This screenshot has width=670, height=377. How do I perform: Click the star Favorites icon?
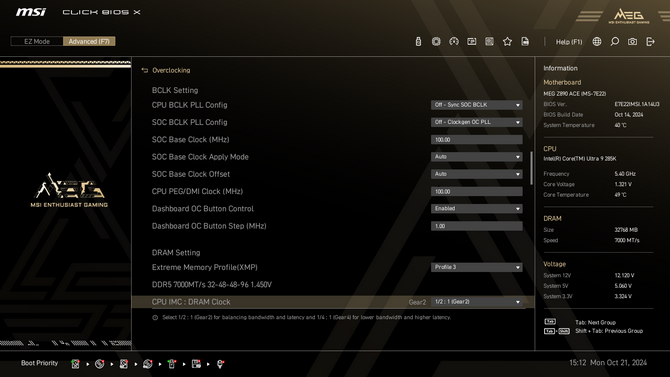point(507,41)
